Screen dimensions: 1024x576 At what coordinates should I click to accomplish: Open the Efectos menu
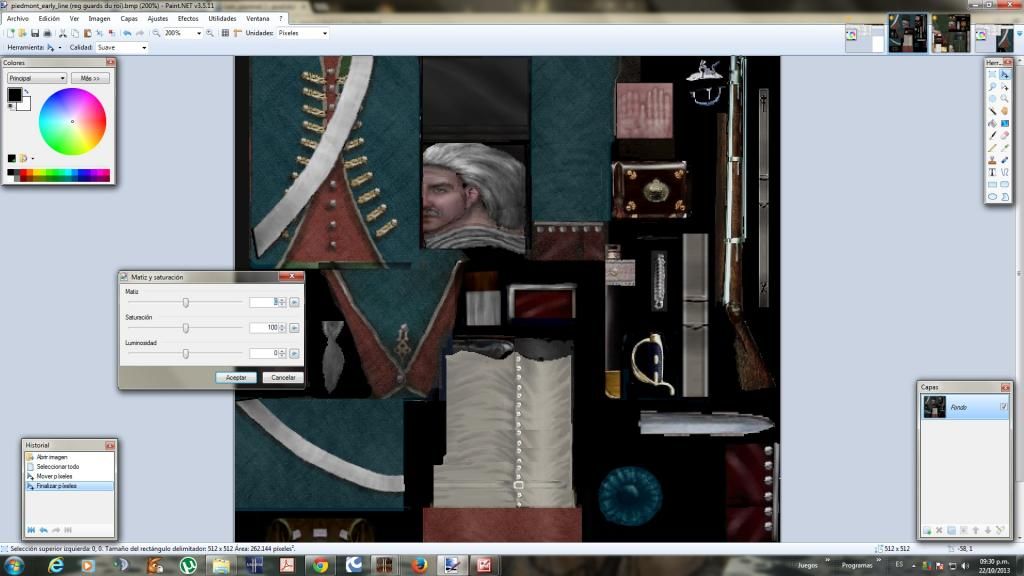click(188, 18)
